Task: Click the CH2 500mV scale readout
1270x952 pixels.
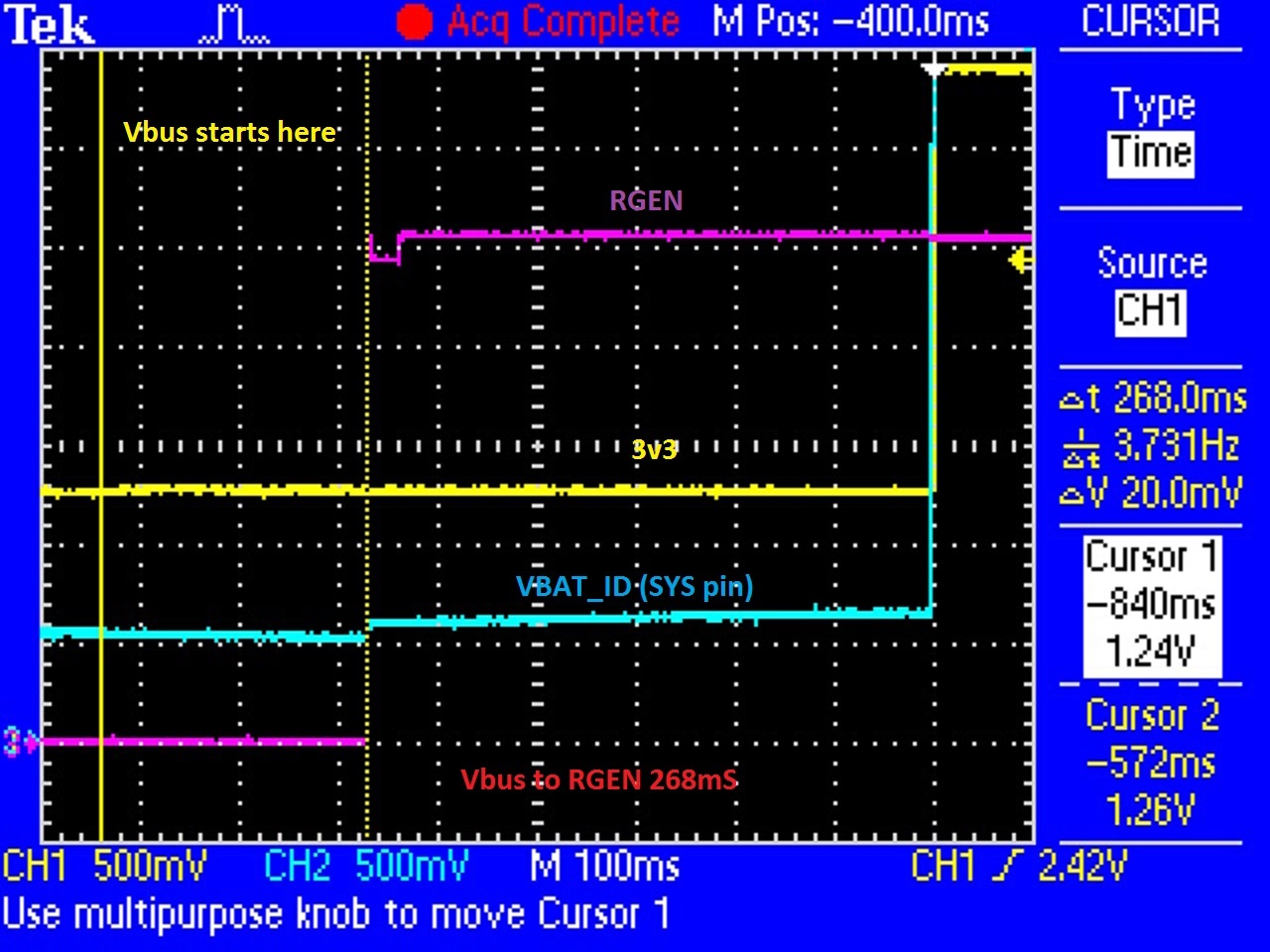Action: pyautogui.click(x=365, y=868)
